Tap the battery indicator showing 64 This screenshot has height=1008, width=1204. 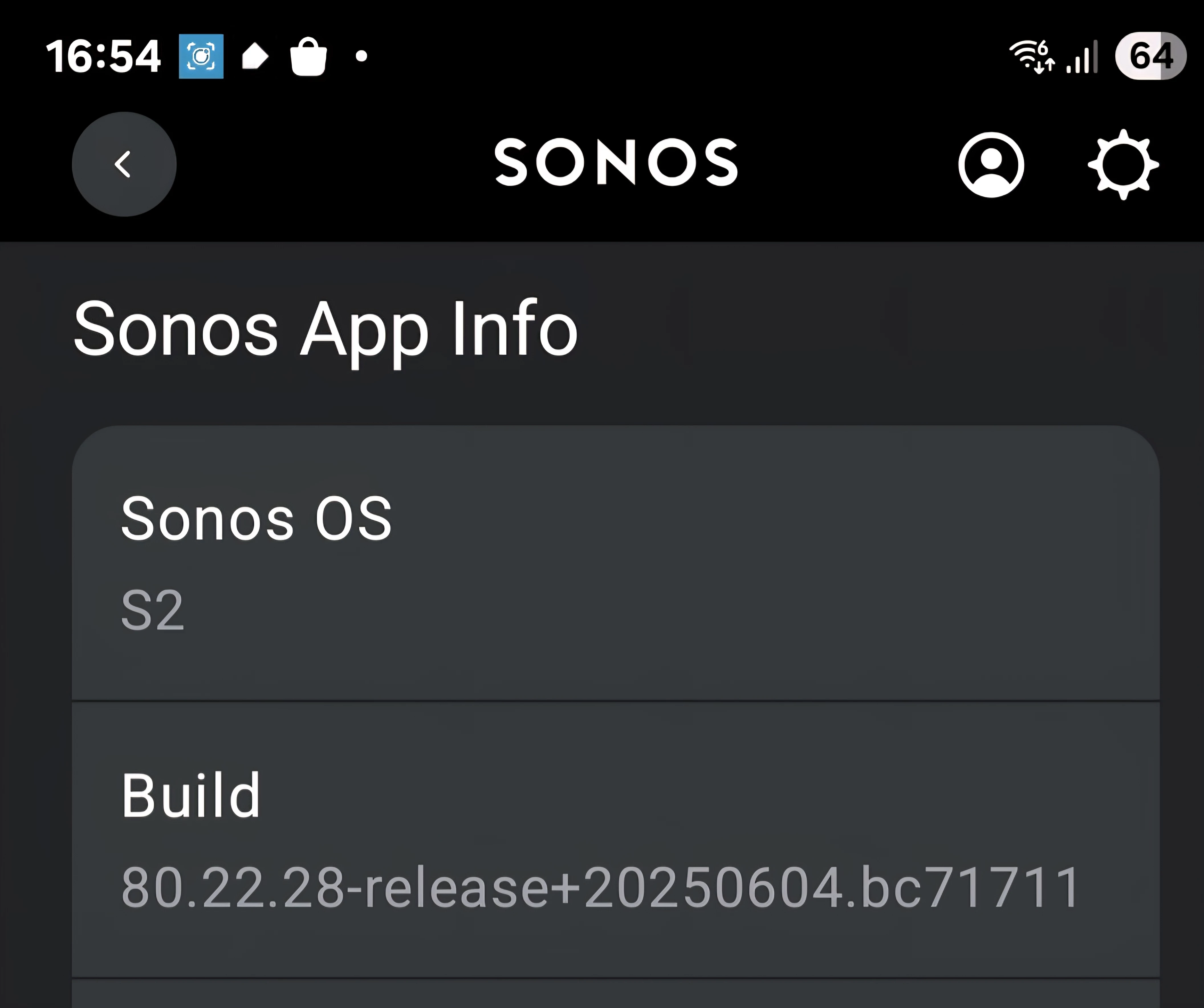(x=1151, y=56)
